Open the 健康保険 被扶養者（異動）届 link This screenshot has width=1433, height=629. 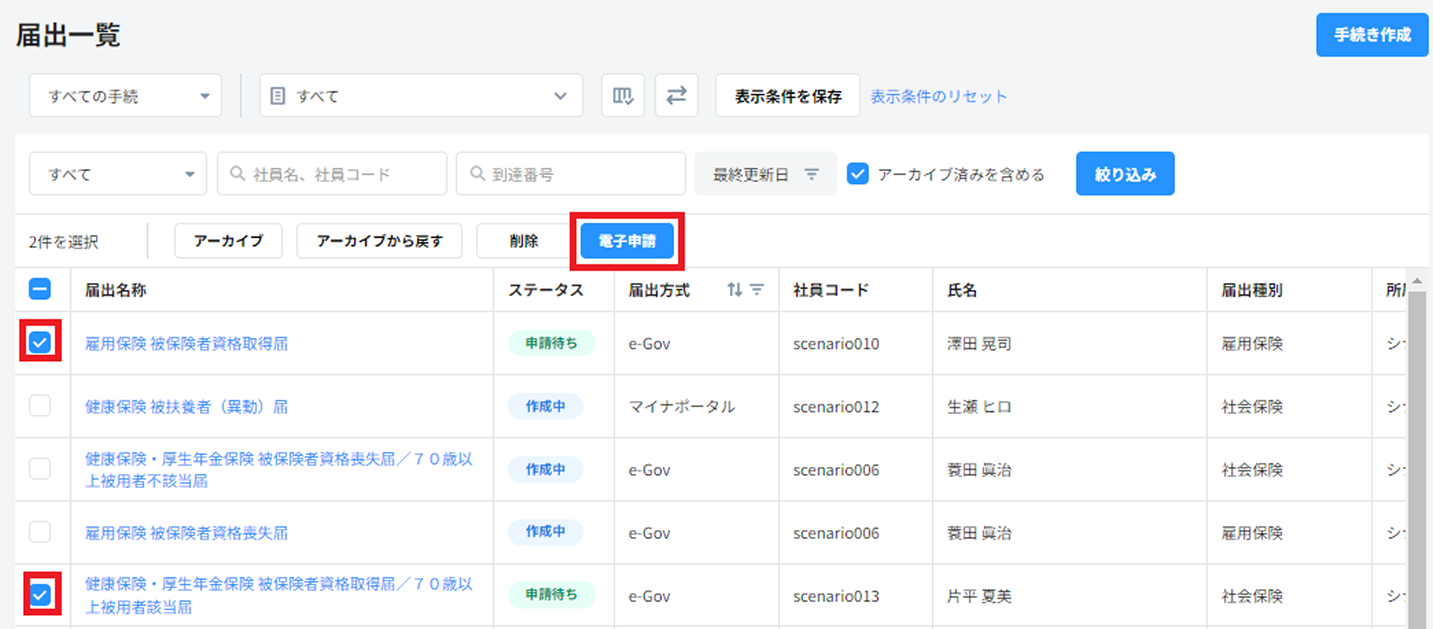pos(187,406)
